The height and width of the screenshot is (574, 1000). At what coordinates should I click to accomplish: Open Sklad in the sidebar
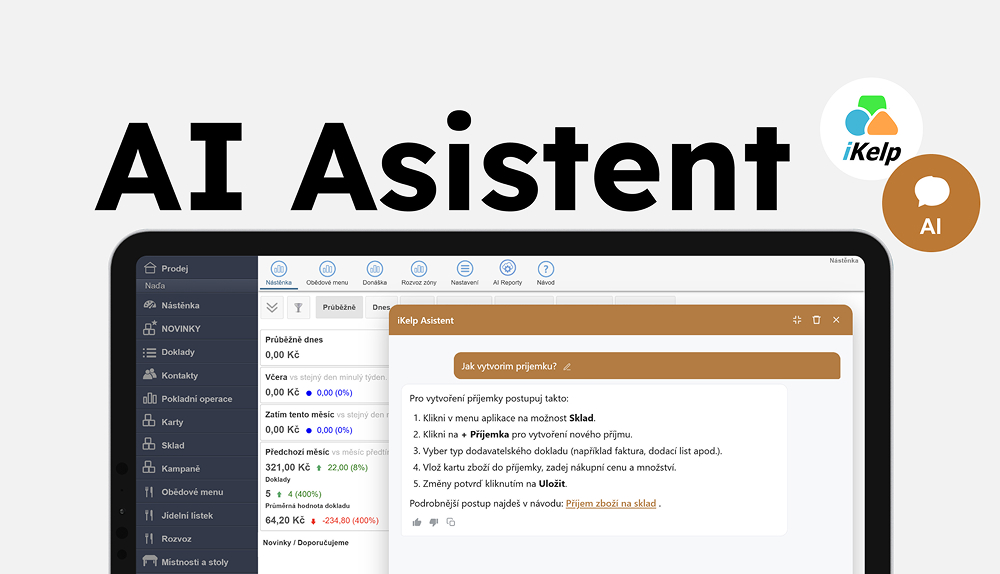196,445
